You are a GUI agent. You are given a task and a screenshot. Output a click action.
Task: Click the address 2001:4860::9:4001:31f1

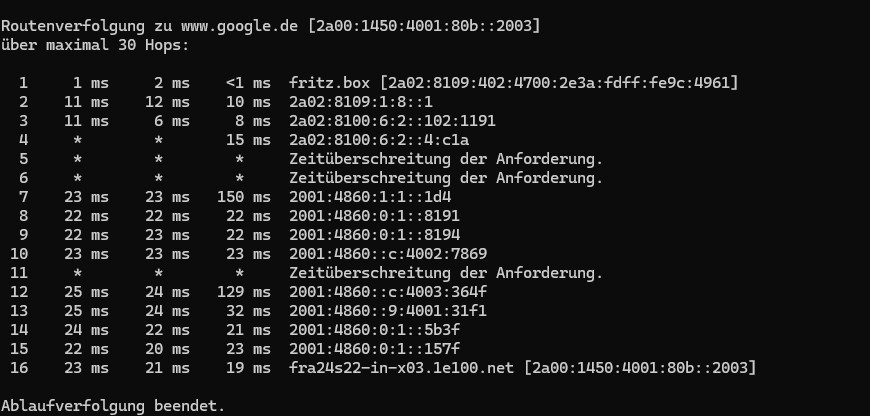click(x=388, y=310)
